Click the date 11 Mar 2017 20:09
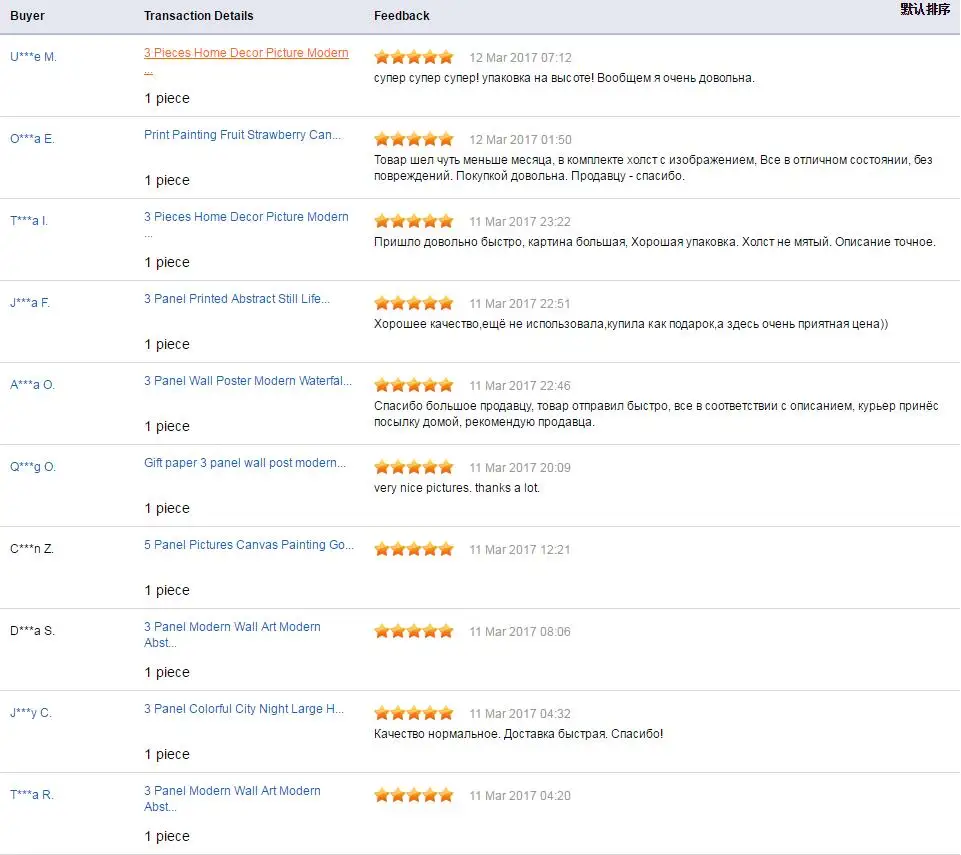 (x=520, y=468)
